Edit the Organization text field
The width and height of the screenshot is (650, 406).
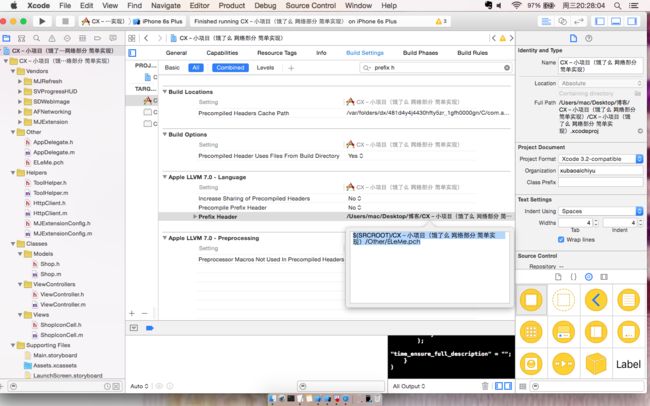[x=601, y=170]
